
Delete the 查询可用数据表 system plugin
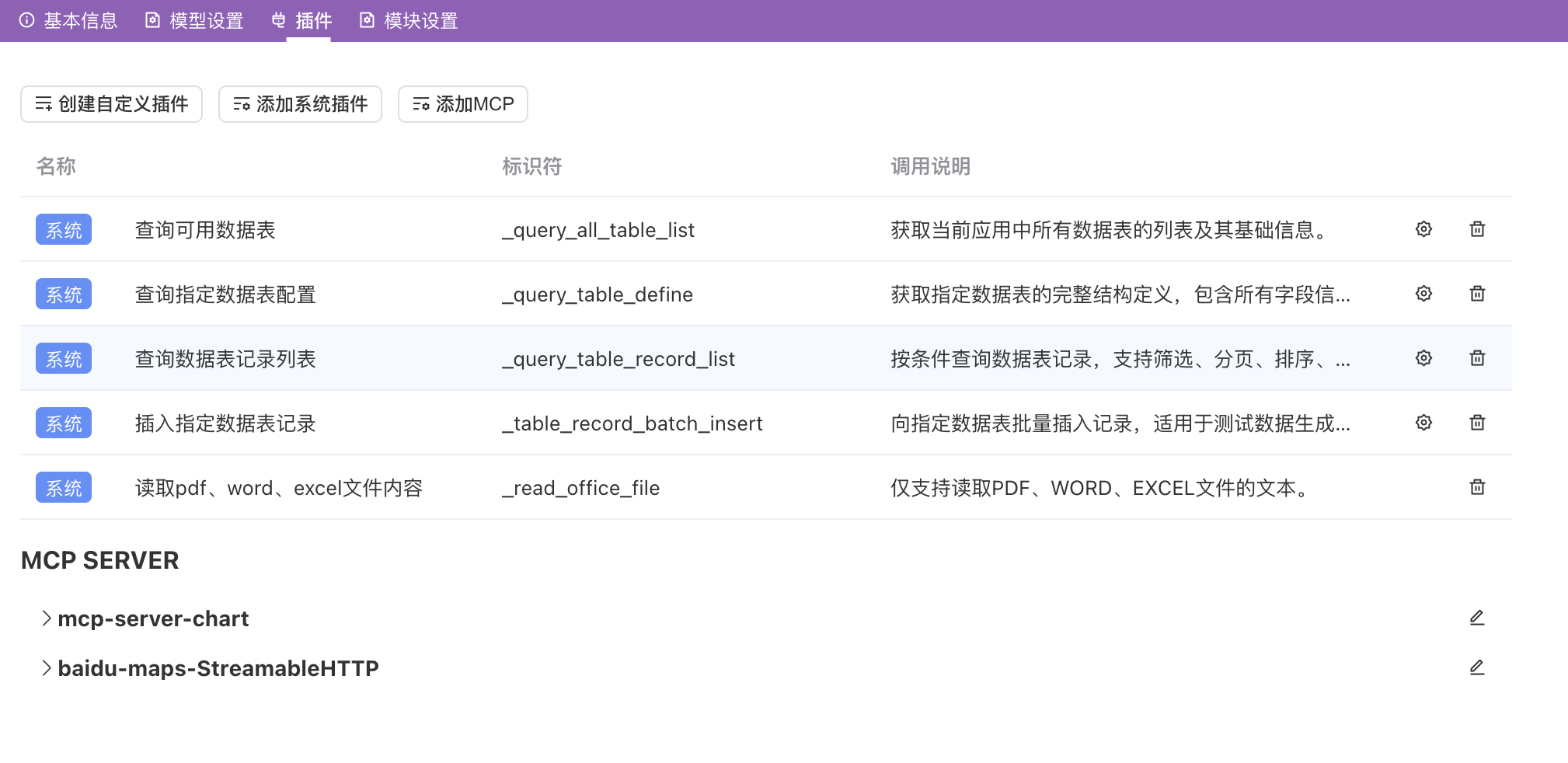click(x=1476, y=229)
